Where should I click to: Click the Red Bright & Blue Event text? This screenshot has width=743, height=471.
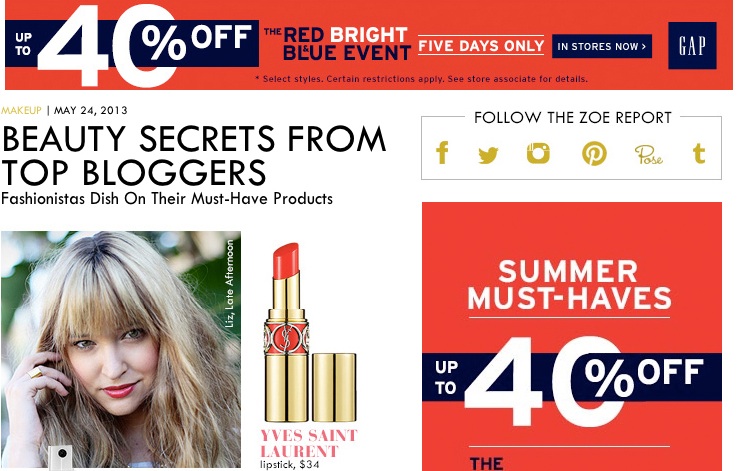point(338,44)
